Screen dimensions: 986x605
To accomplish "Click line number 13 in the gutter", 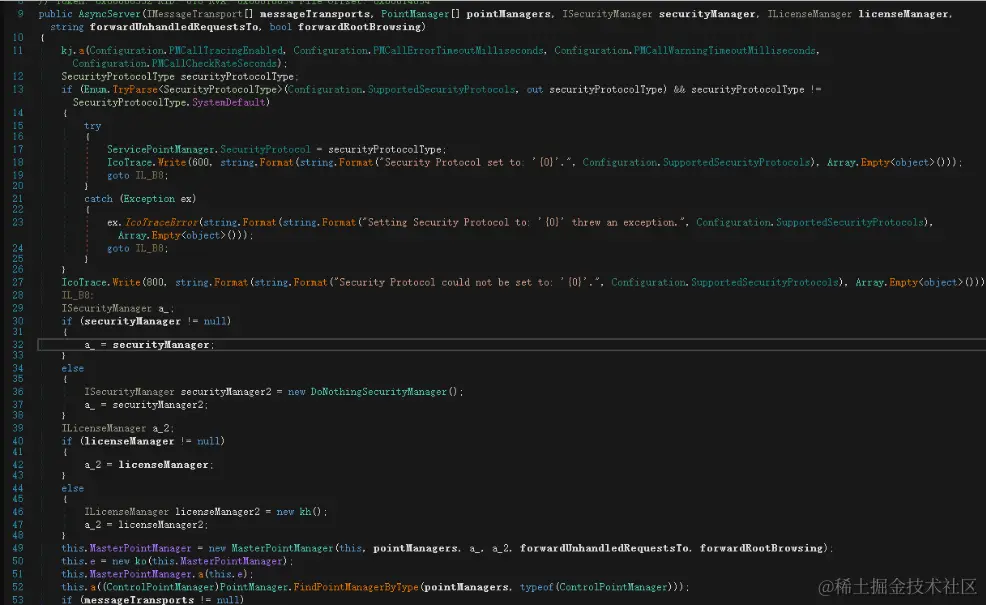I will [18, 90].
